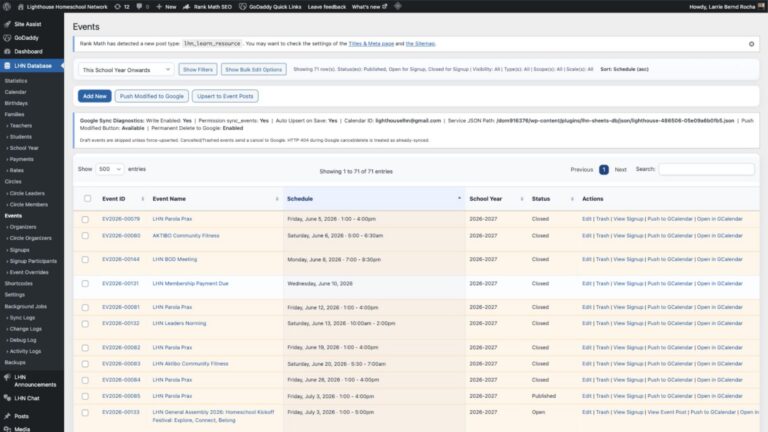Click the Add New button
Image resolution: width=768 pixels, height=432 pixels.
tap(95, 96)
